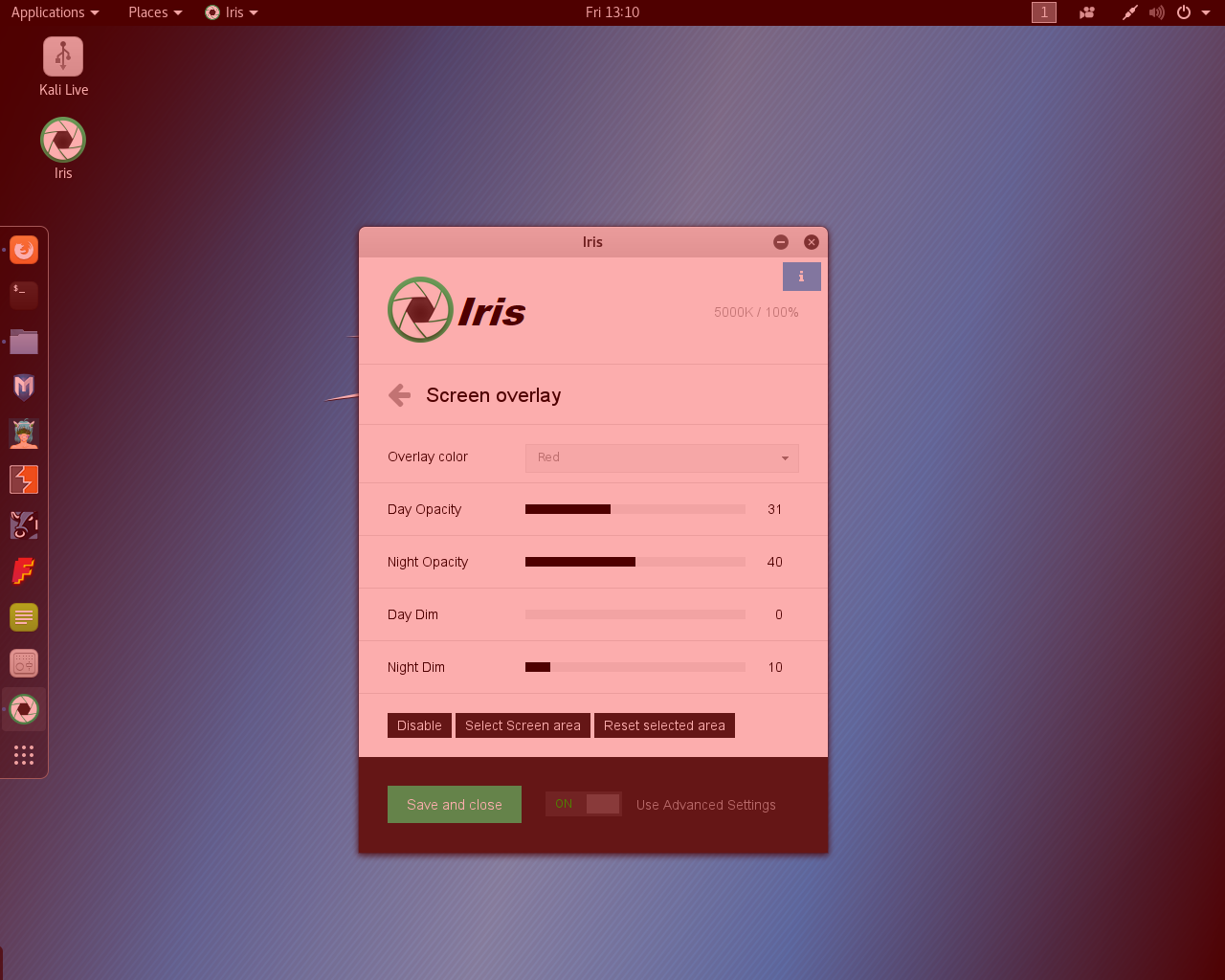This screenshot has height=980, width=1225.
Task: Open the yellow notes app in dock
Action: coord(24,617)
